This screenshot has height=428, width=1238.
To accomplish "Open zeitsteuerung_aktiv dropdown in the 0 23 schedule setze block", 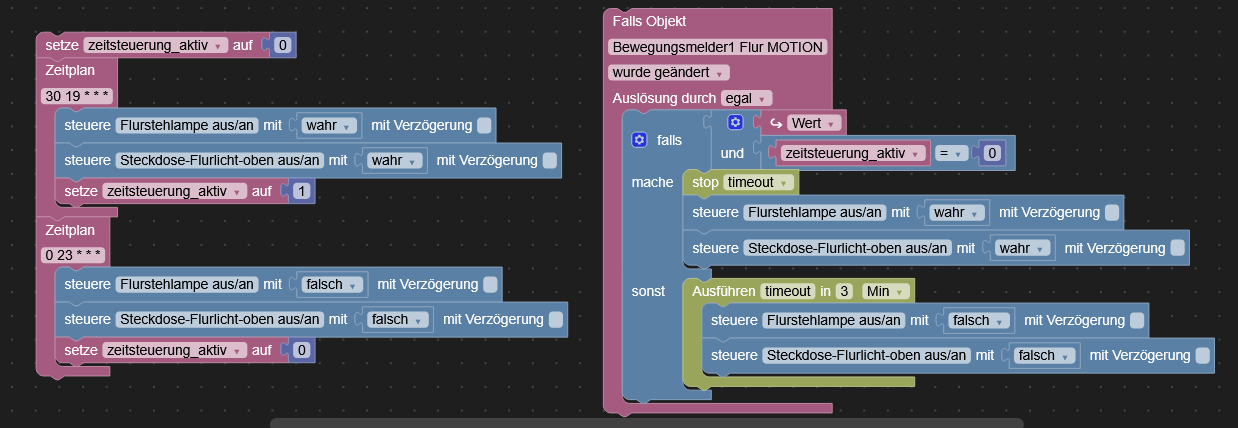I will point(176,350).
